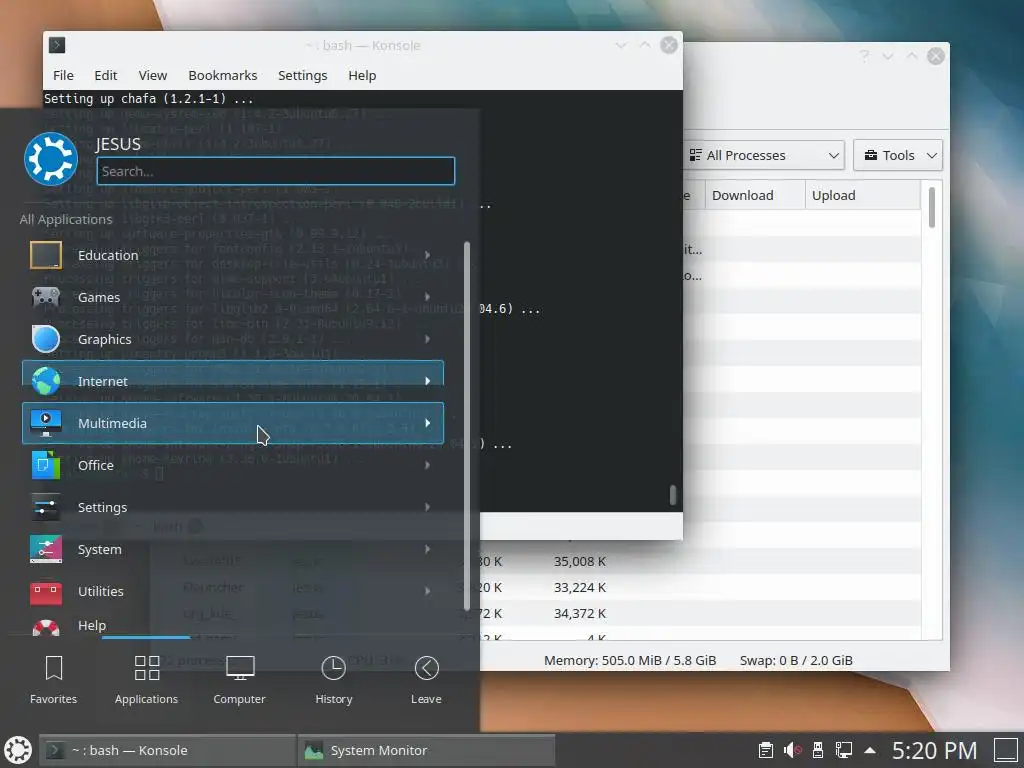1024x768 pixels.
Task: Click the 33,224 K memory value
Action: 579,588
